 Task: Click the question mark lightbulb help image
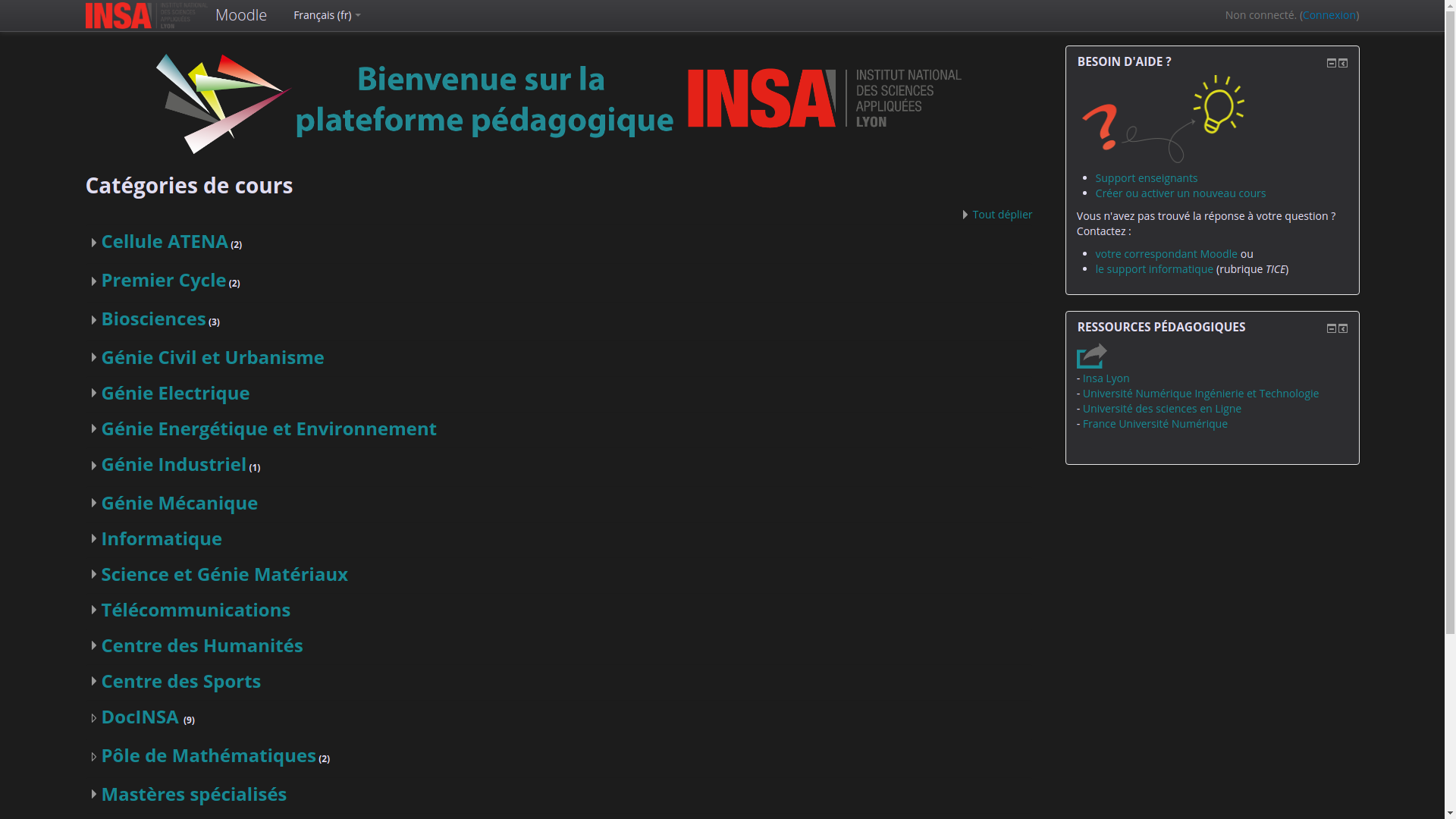pyautogui.click(x=1163, y=118)
